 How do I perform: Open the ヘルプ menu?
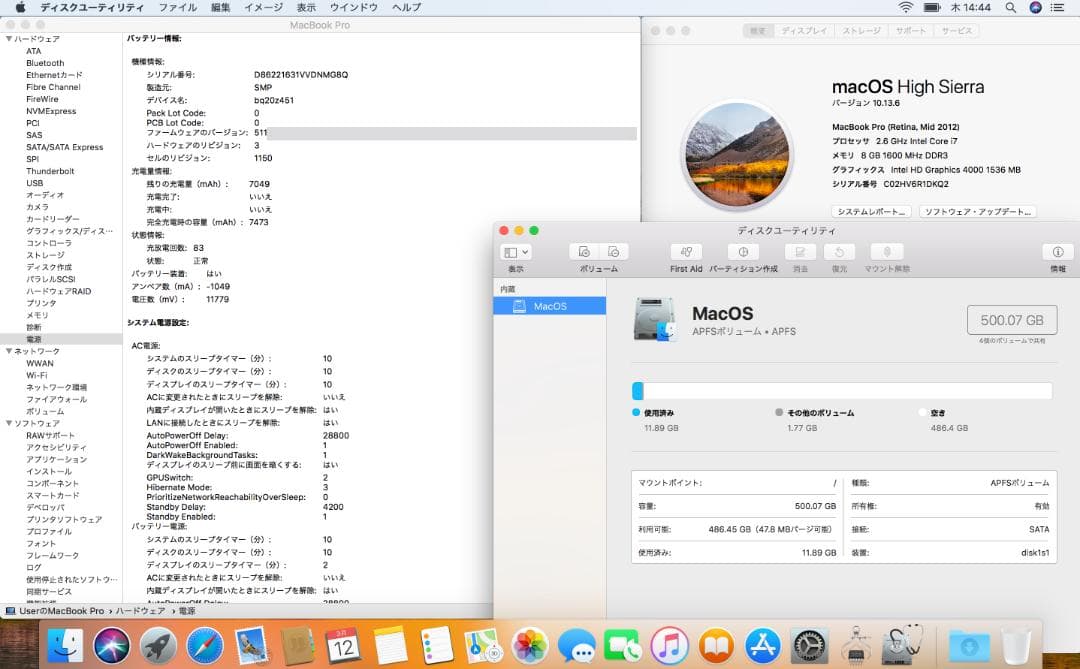pyautogui.click(x=406, y=8)
